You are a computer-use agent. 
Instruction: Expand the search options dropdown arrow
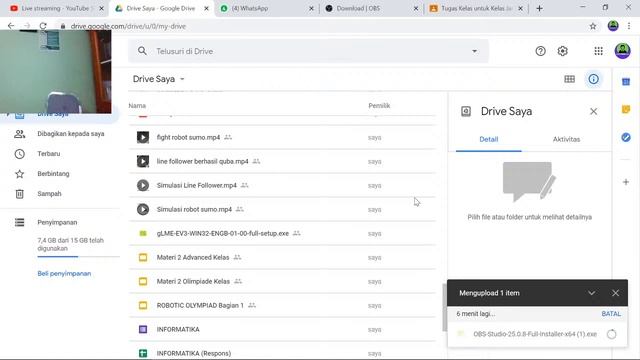click(x=474, y=51)
